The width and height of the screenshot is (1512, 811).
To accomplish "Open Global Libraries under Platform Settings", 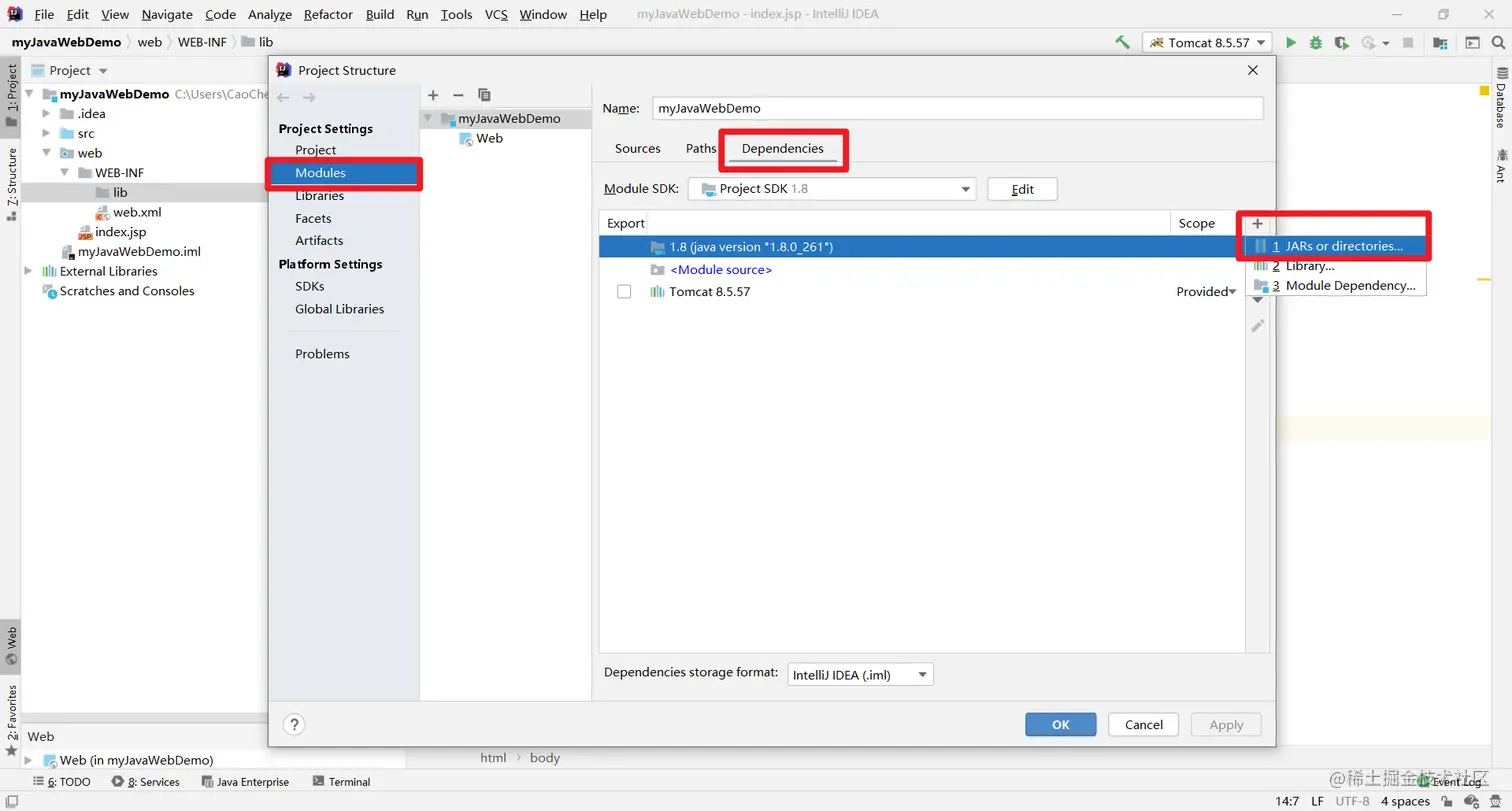I will point(339,309).
